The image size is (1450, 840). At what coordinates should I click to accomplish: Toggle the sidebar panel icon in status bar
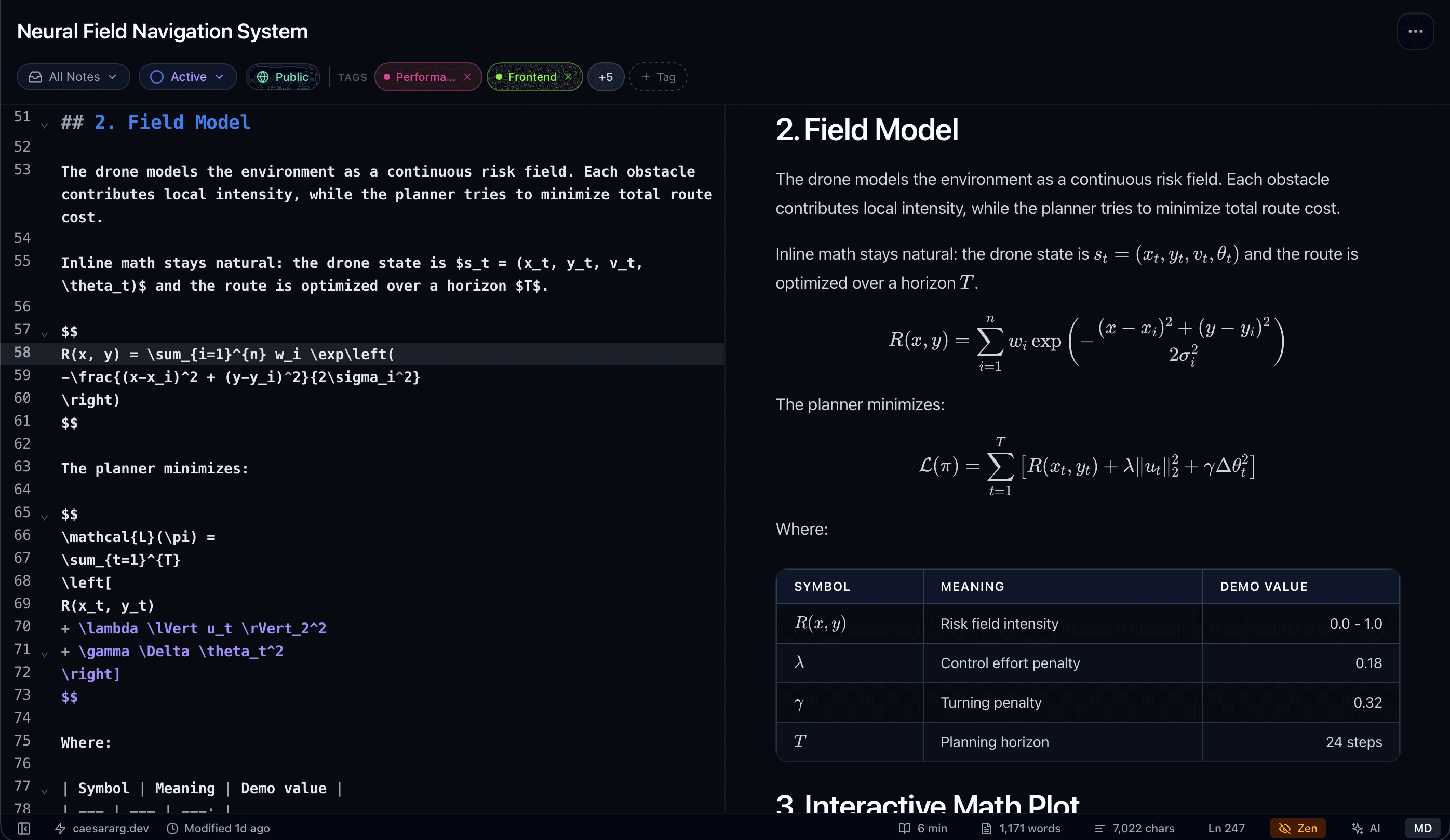pyautogui.click(x=23, y=828)
